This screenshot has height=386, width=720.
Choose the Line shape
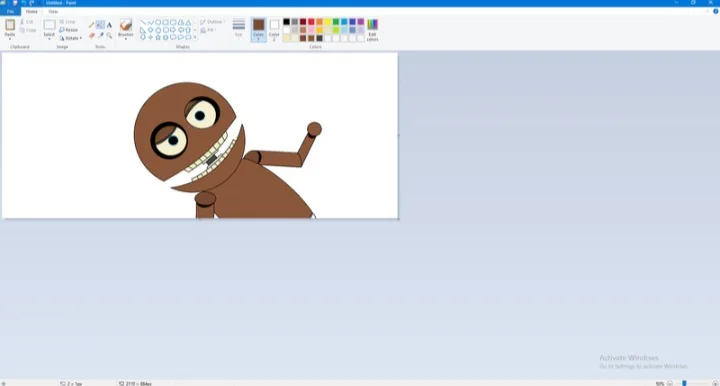pyautogui.click(x=143, y=22)
